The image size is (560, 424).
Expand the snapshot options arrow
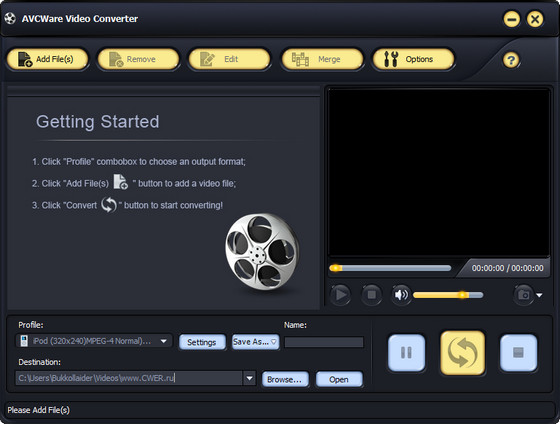539,295
